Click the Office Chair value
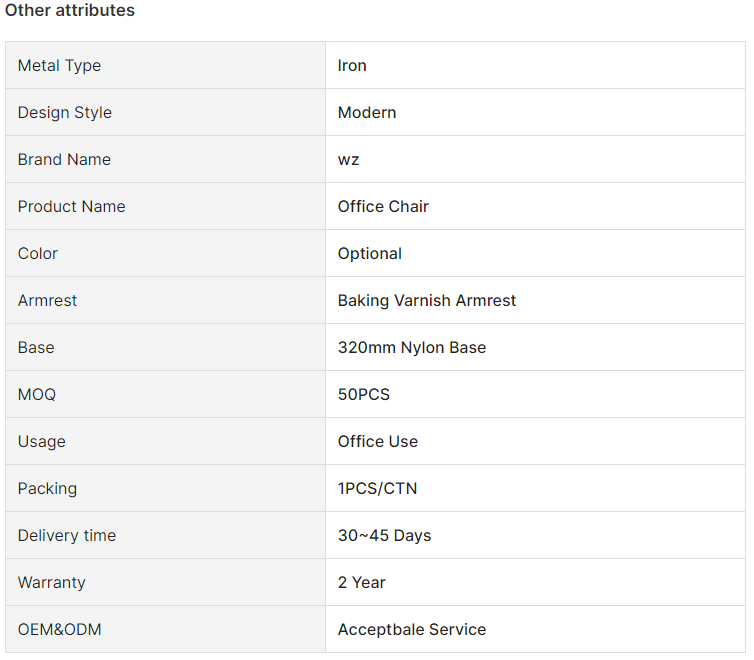This screenshot has height=660, width=754. pyautogui.click(x=383, y=207)
